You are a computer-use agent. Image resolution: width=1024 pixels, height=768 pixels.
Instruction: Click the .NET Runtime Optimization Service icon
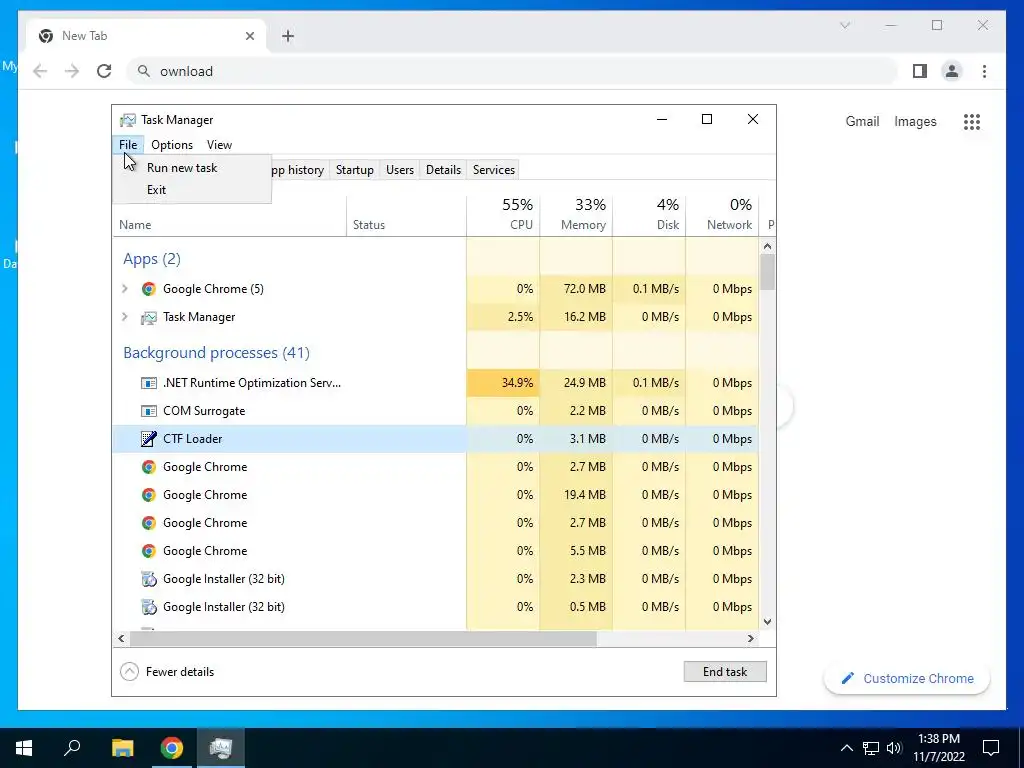coord(149,383)
